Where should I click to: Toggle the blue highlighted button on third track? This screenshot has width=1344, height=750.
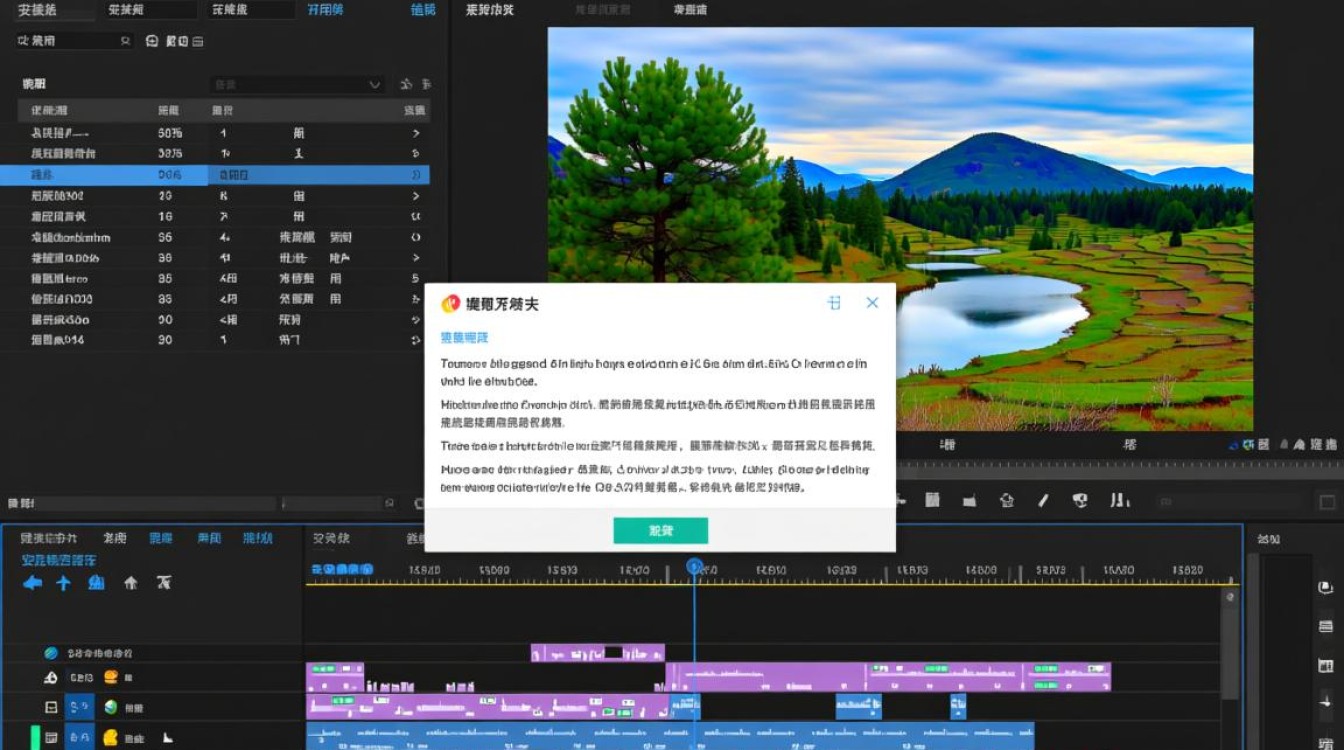click(x=80, y=707)
